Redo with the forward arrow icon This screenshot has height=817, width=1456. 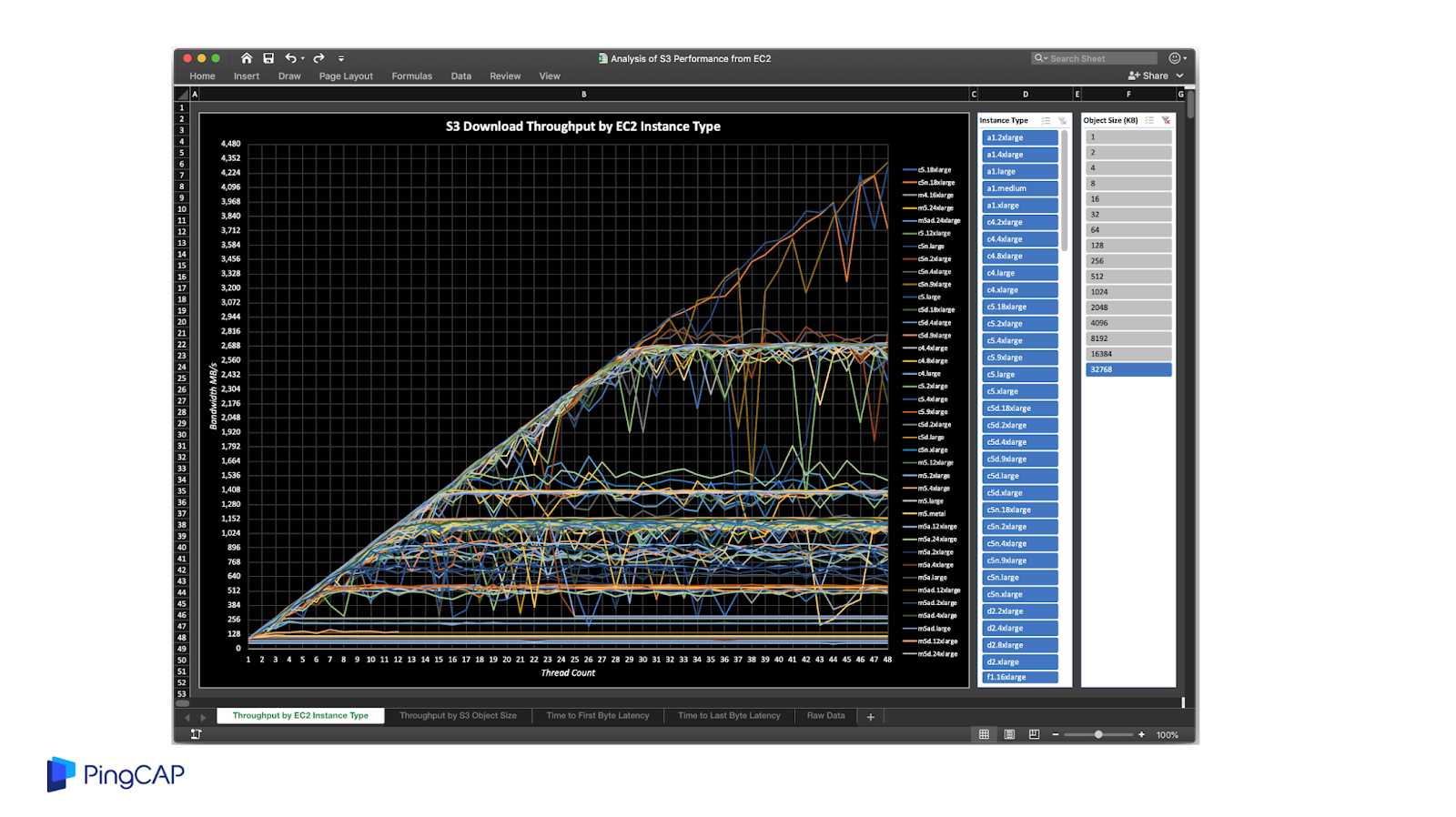tap(318, 58)
